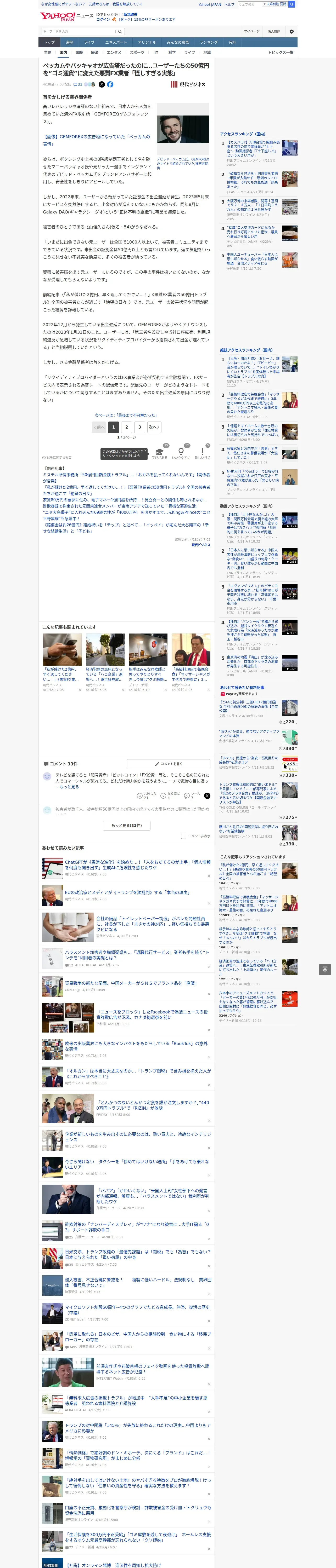Toggle the コメント非表示 checkbox

[183, 836]
